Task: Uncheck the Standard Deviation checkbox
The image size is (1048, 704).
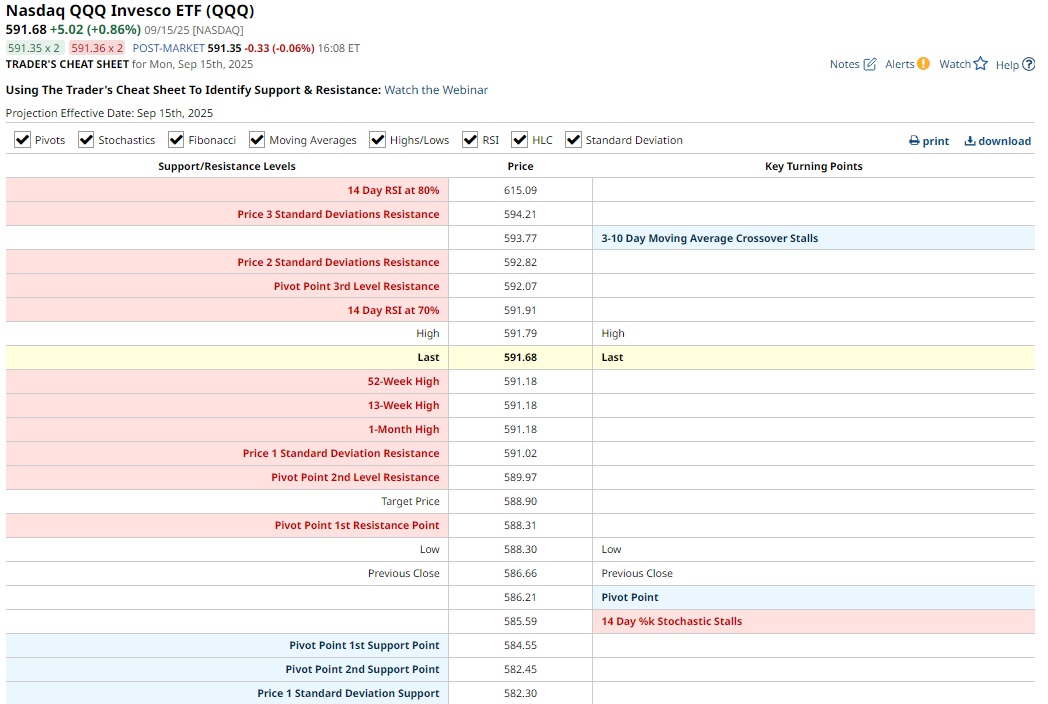Action: point(573,140)
